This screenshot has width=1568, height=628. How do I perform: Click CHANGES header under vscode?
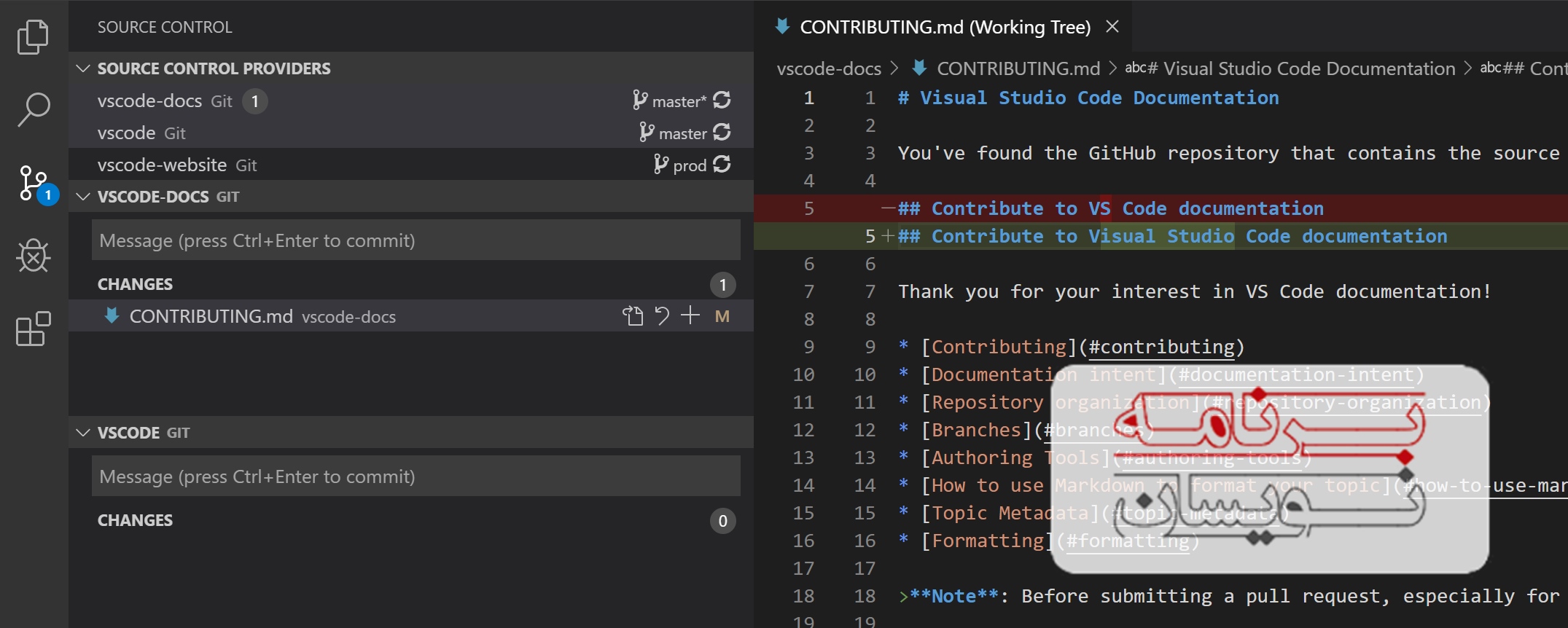coord(135,520)
